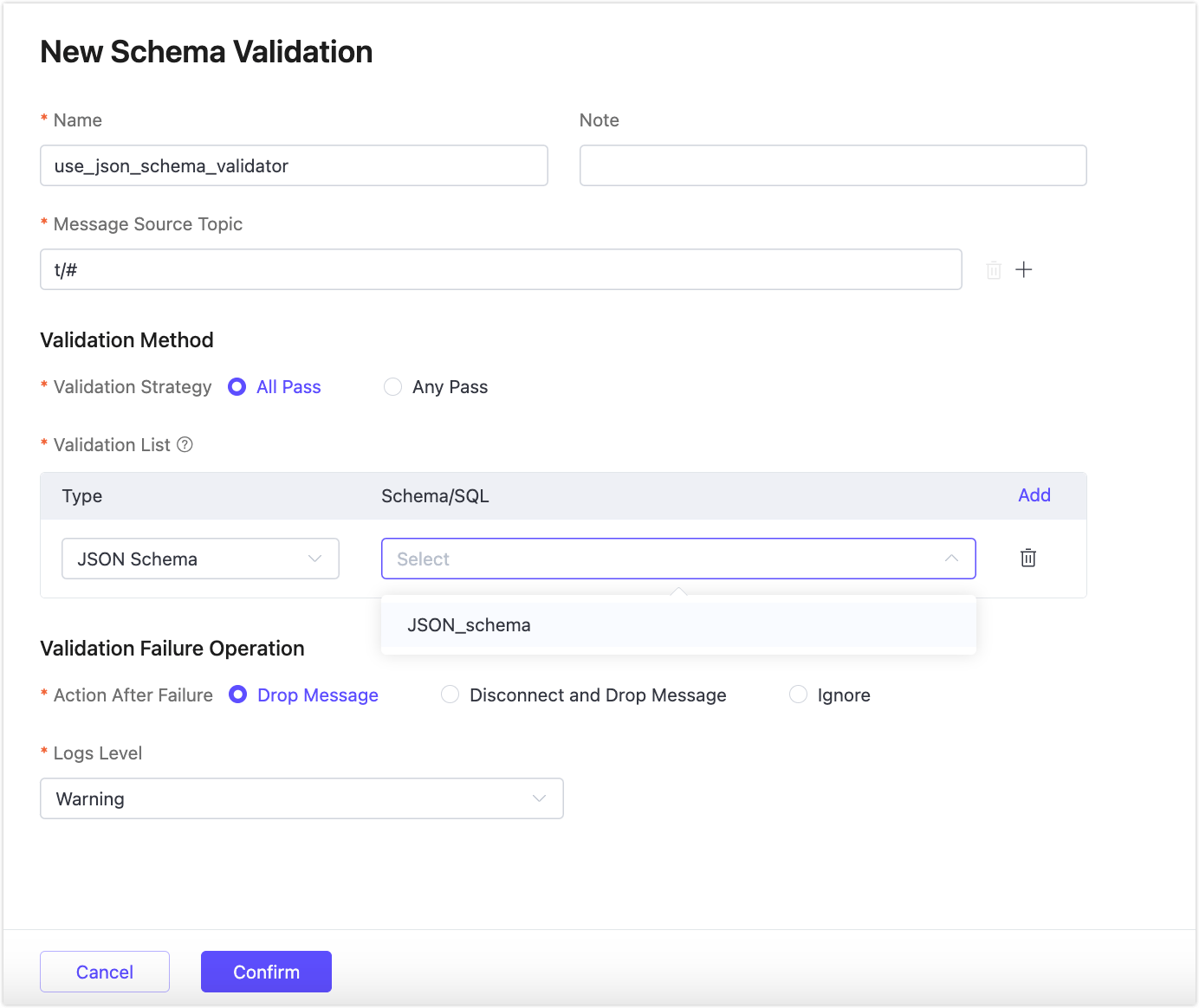The image size is (1199, 1008).
Task: Cancel creating the schema validation
Action: pos(104,971)
